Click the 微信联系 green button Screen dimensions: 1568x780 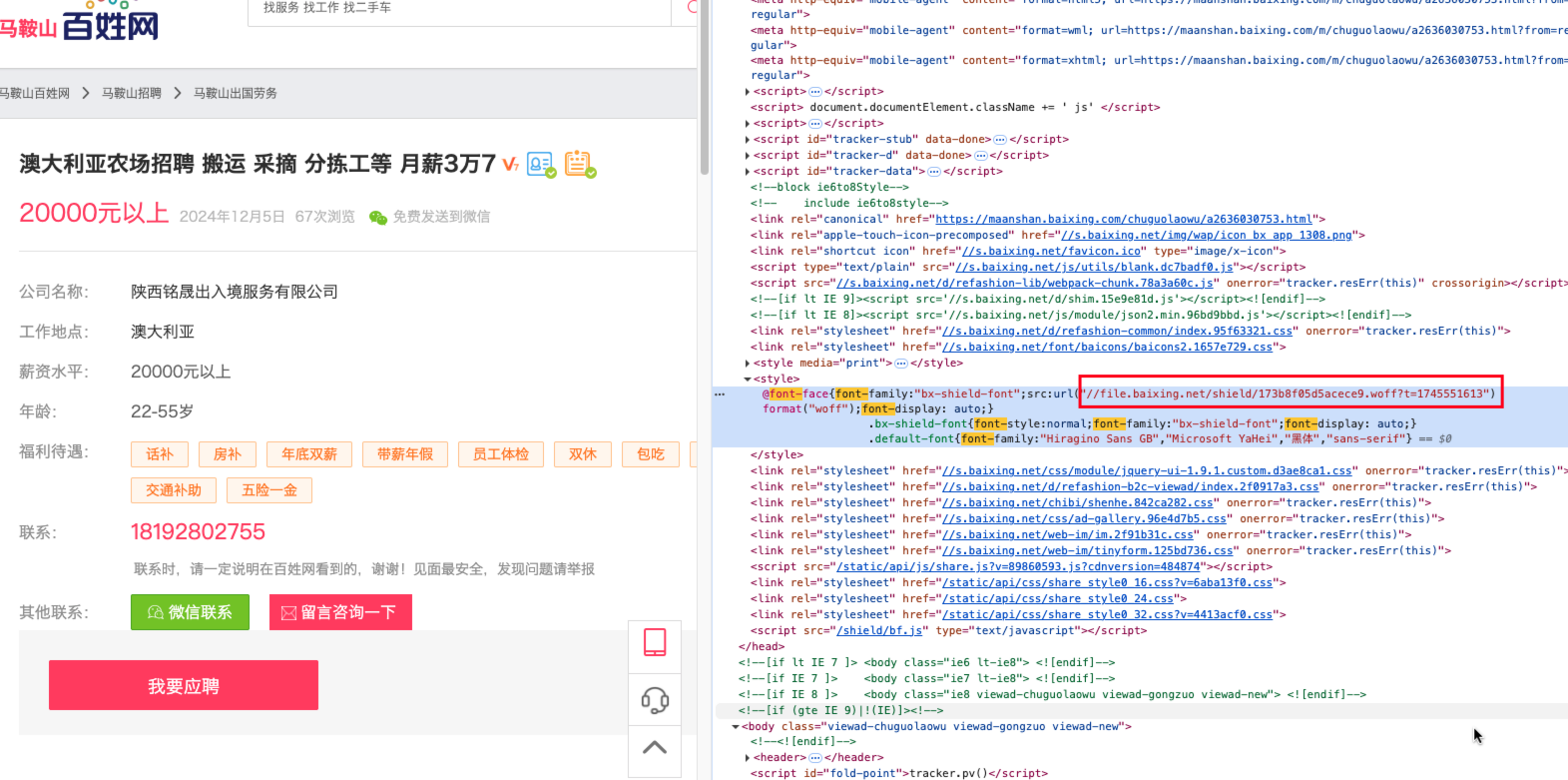(x=190, y=612)
